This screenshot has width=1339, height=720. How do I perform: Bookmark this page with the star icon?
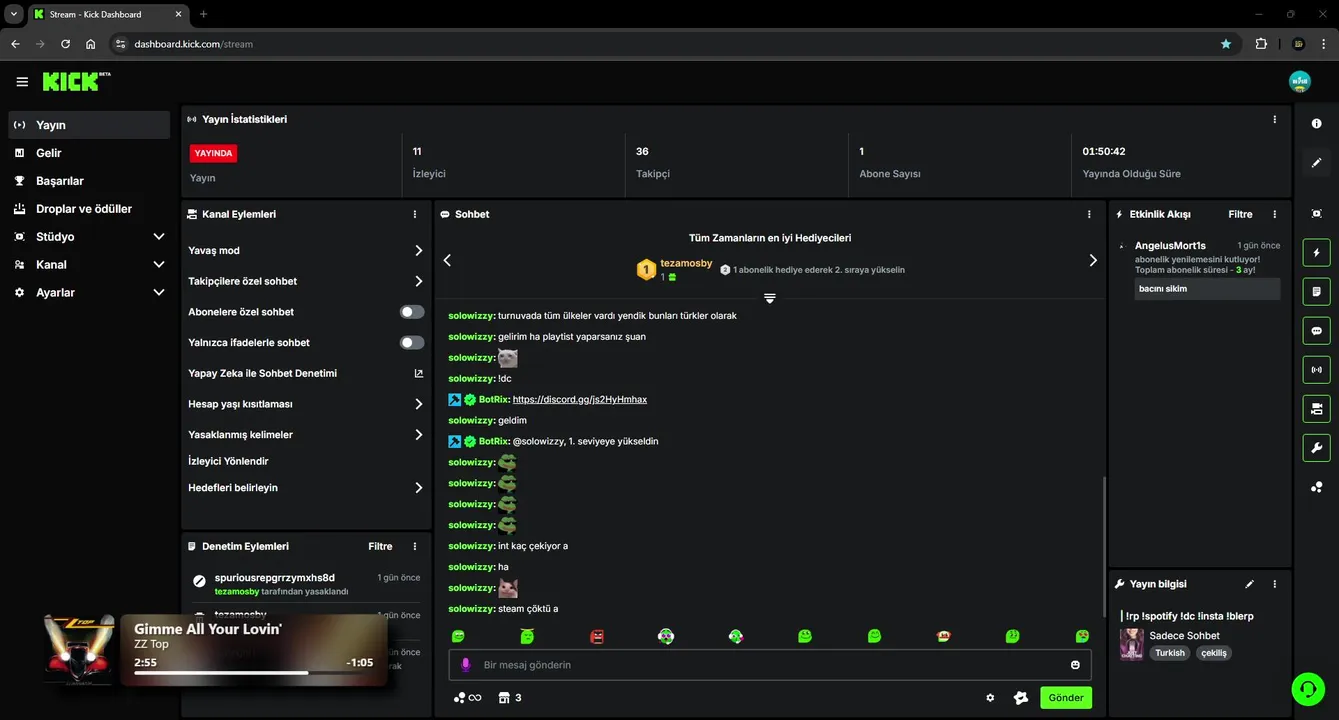point(1226,44)
